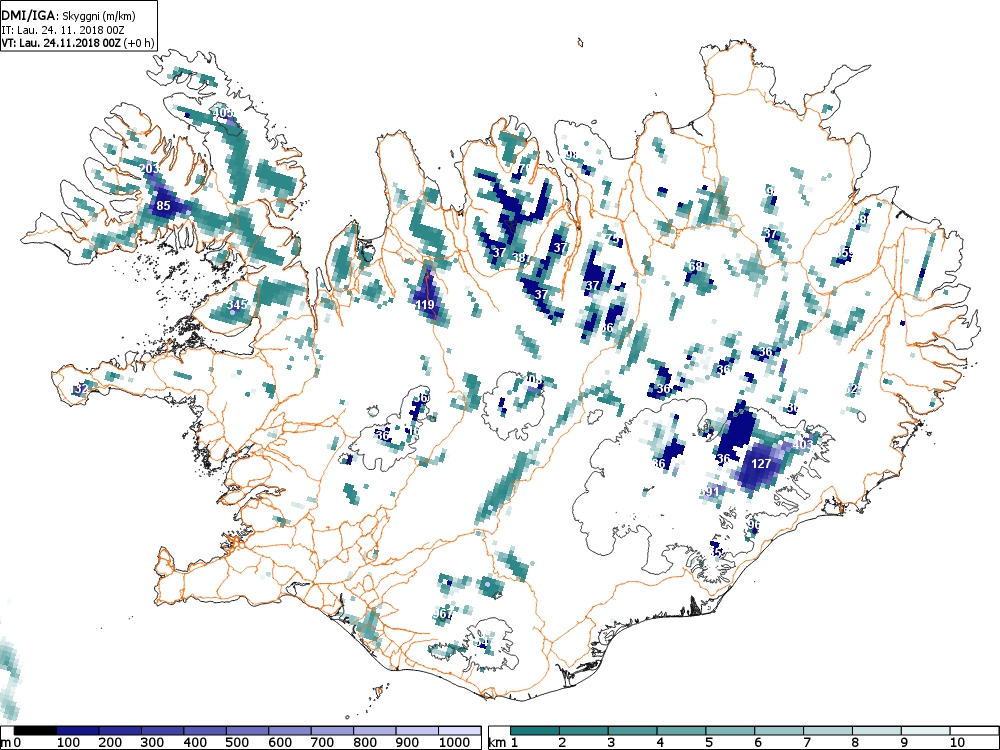
Task: Click the '85' visibility value on the map
Action: pyautogui.click(x=163, y=205)
